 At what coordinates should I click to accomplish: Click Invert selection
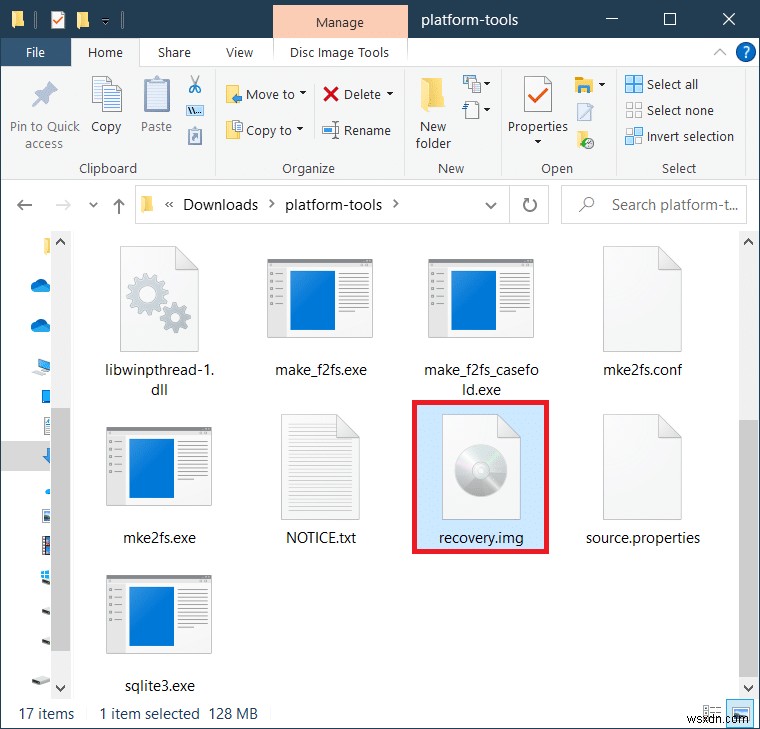(680, 137)
